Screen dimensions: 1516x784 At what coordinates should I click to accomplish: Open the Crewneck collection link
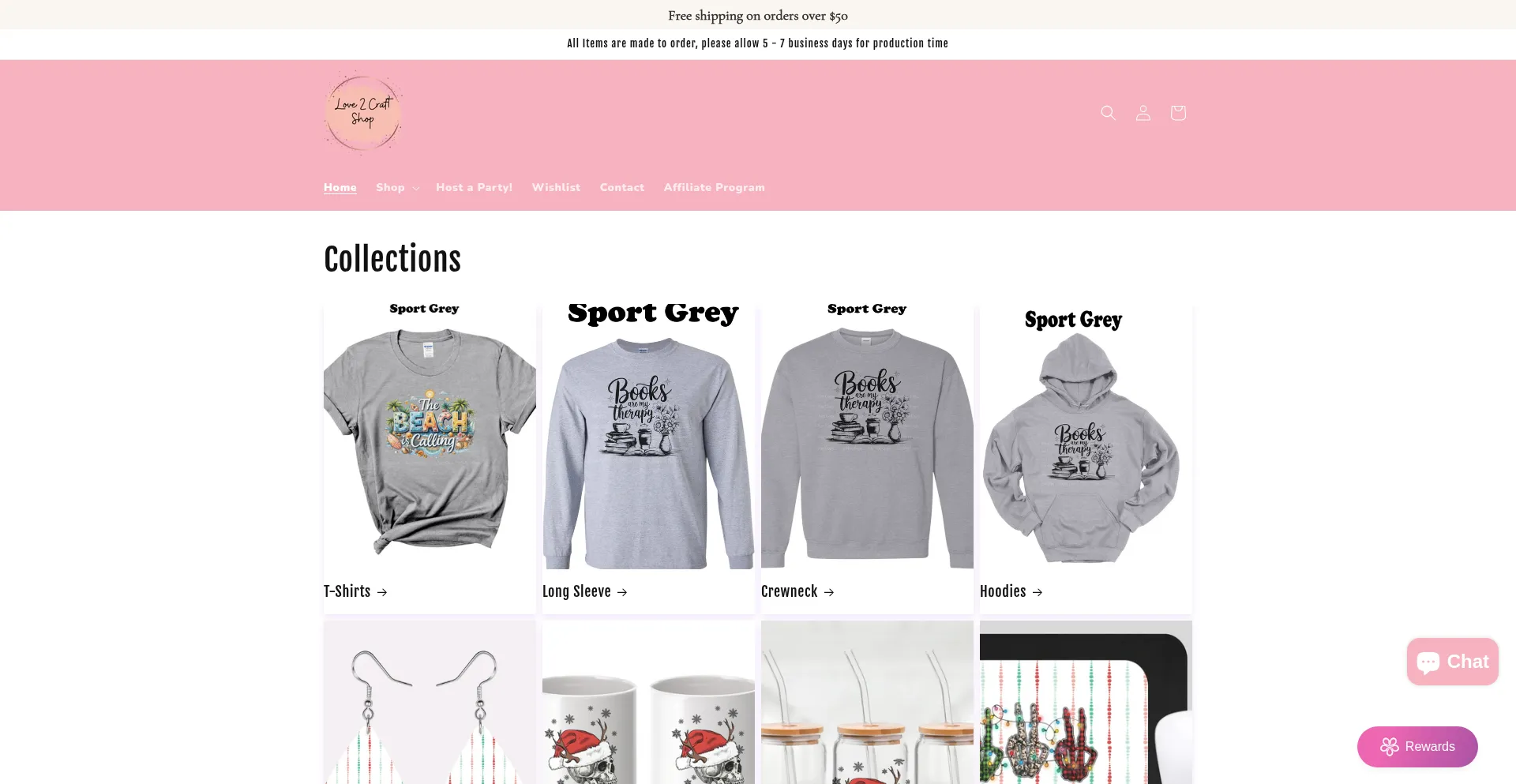[x=797, y=591]
